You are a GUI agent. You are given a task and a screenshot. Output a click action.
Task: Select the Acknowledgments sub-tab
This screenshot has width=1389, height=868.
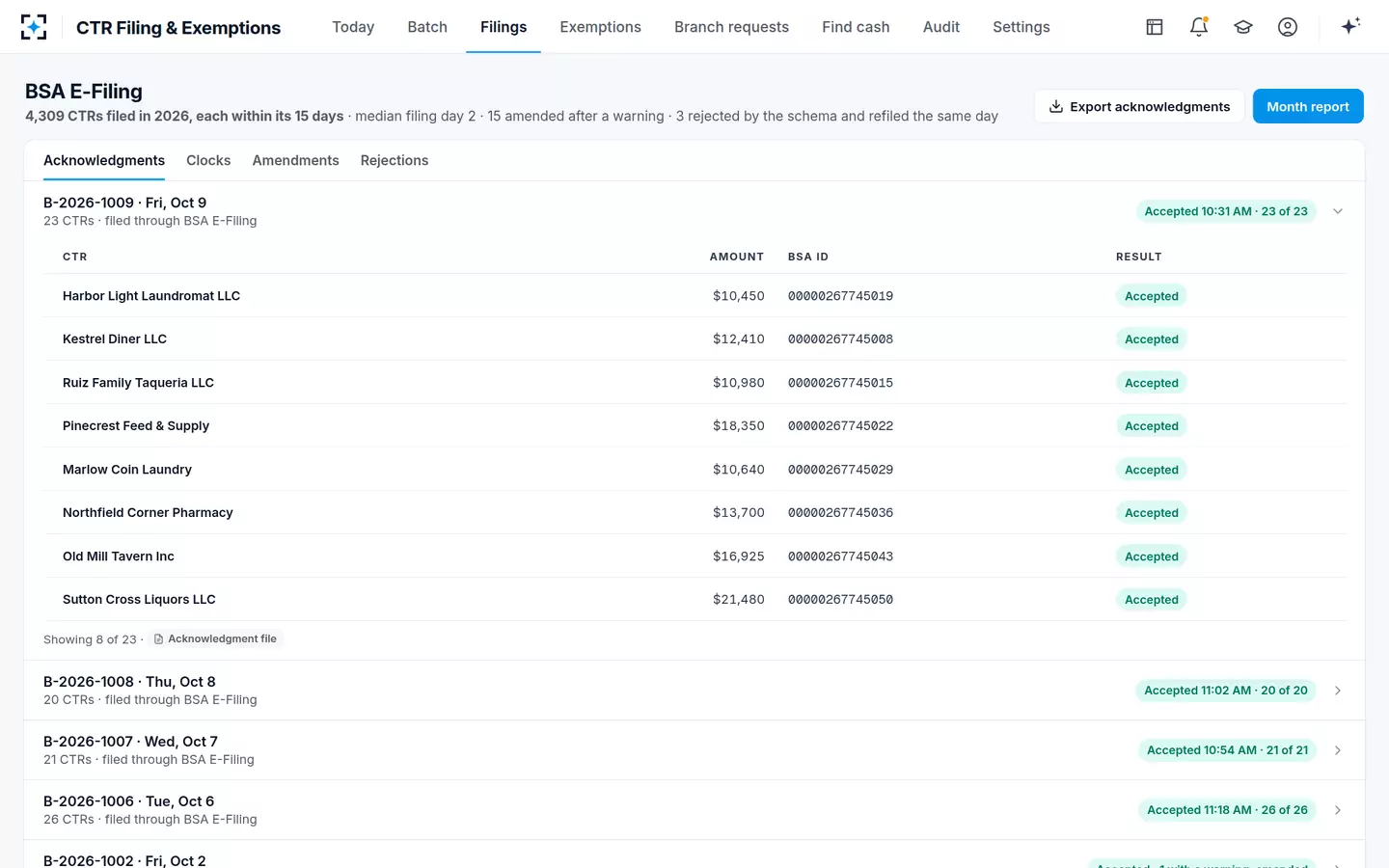[x=104, y=160]
